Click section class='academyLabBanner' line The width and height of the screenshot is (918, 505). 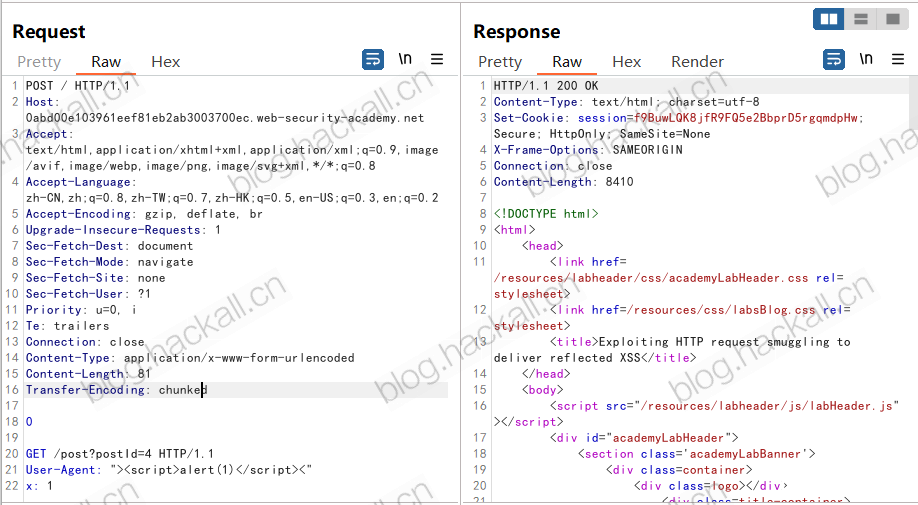pyautogui.click(x=696, y=454)
